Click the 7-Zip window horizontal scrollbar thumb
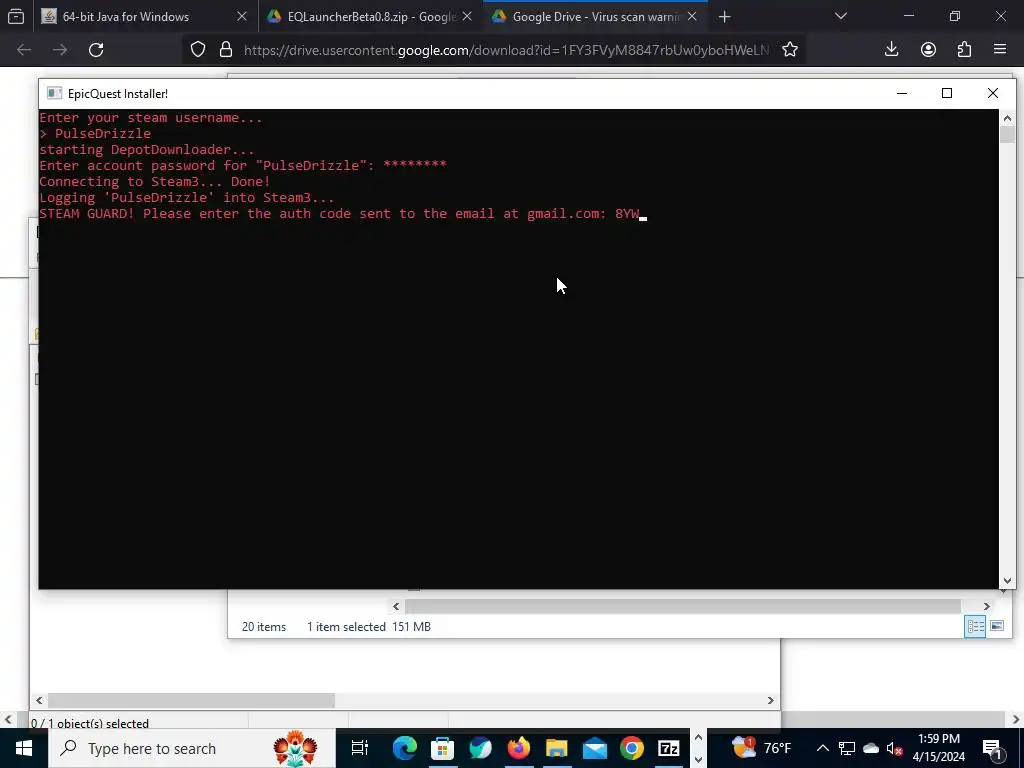 (x=191, y=701)
